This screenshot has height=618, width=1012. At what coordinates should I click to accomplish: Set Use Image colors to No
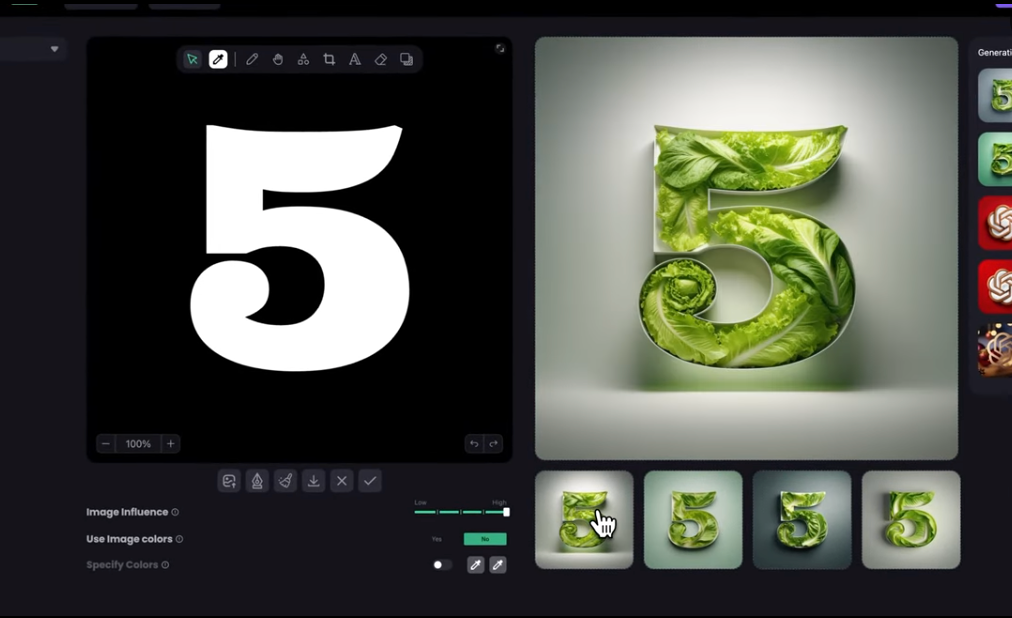tap(485, 539)
